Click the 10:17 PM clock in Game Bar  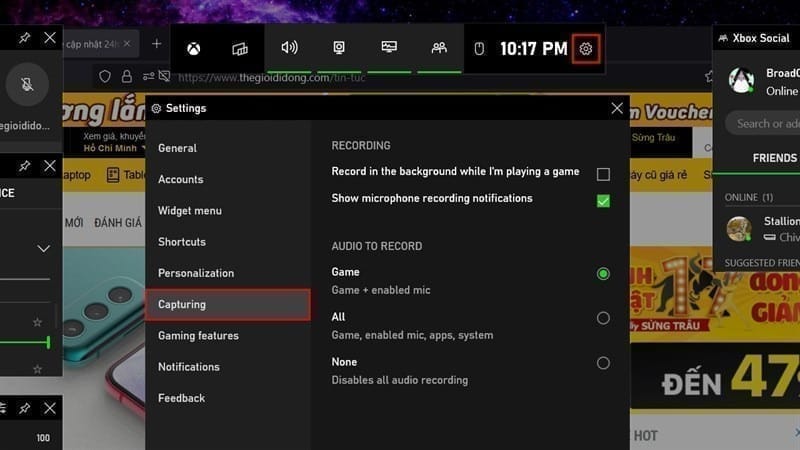[534, 49]
